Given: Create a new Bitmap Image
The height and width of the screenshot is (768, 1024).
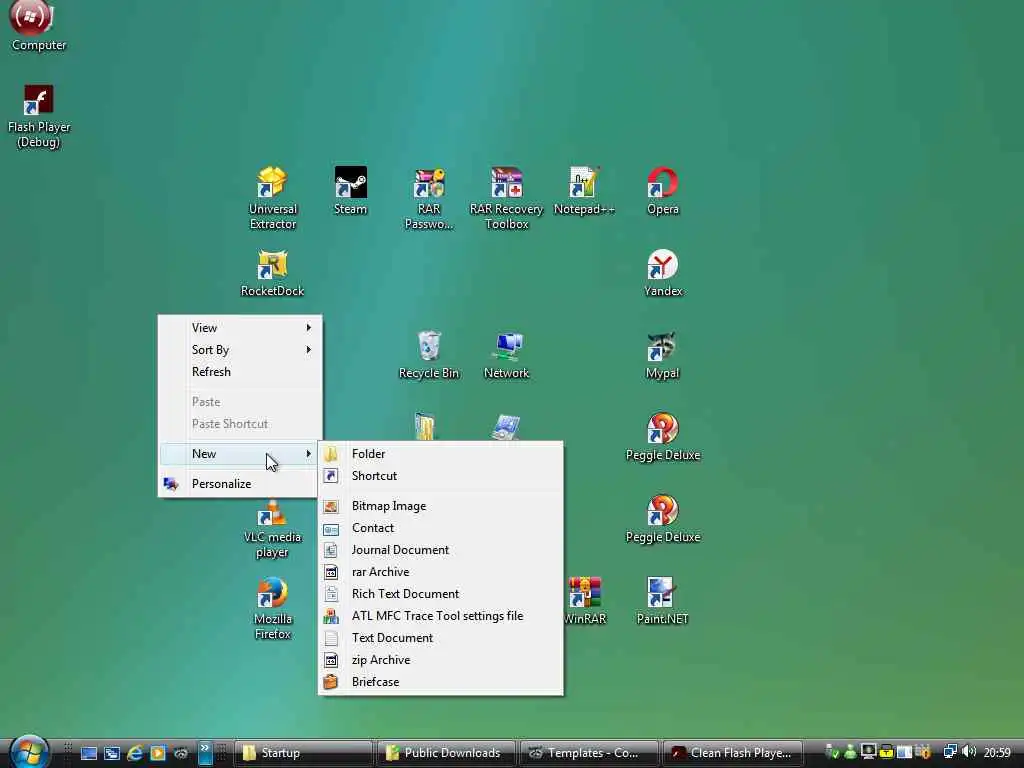Looking at the screenshot, I should [x=440, y=506].
